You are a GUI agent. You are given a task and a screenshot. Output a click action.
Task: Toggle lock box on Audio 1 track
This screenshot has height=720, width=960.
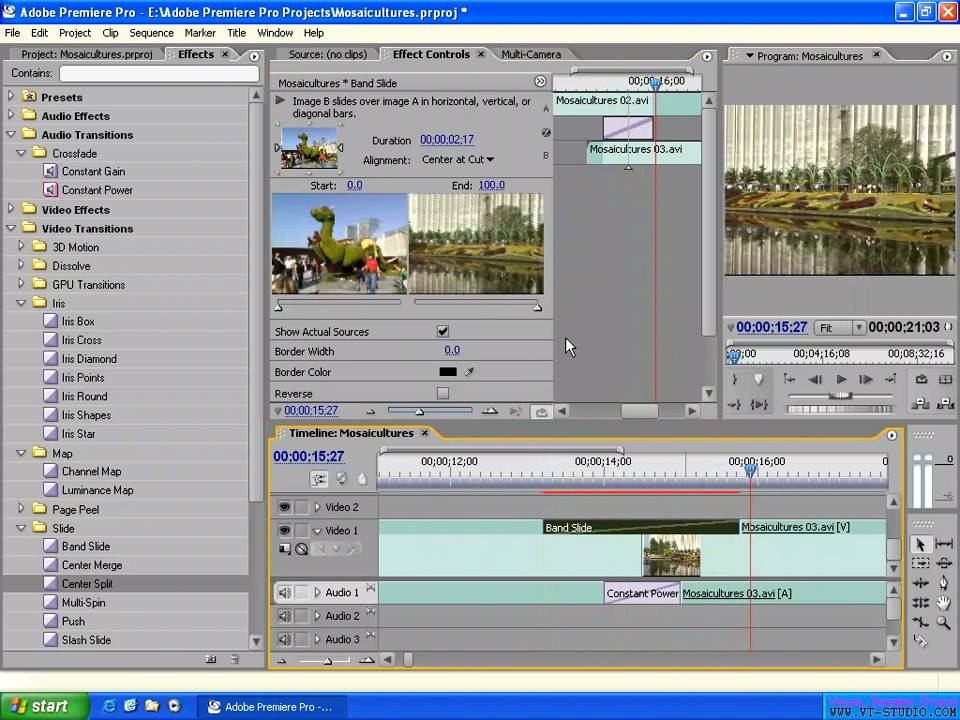[302, 593]
